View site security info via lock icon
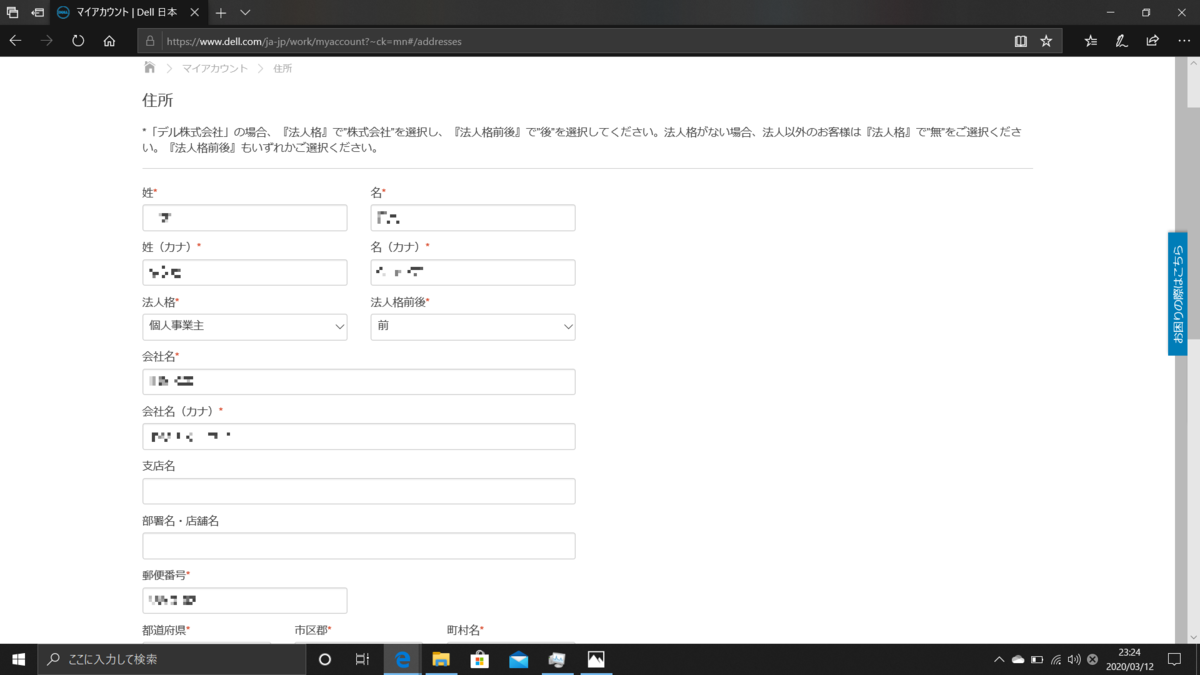1200x675 pixels. pos(148,41)
